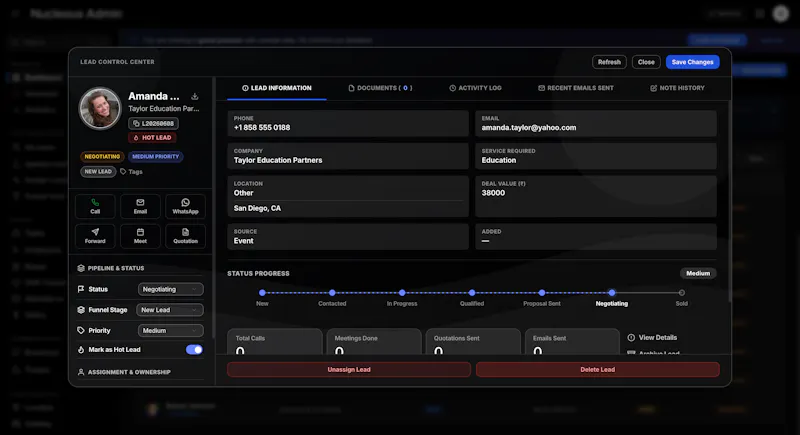Click Save Changes
The width and height of the screenshot is (800, 435).
point(692,62)
